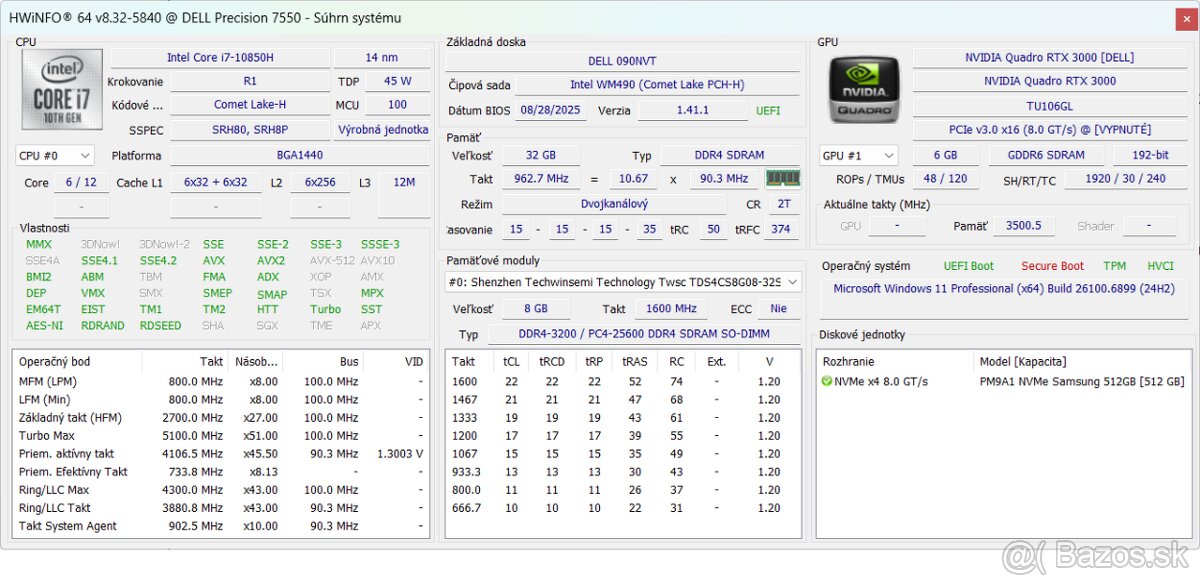Screen dimensions: 1200x585
Task: Open the CPU #0 selector dropdown
Action: [55, 155]
